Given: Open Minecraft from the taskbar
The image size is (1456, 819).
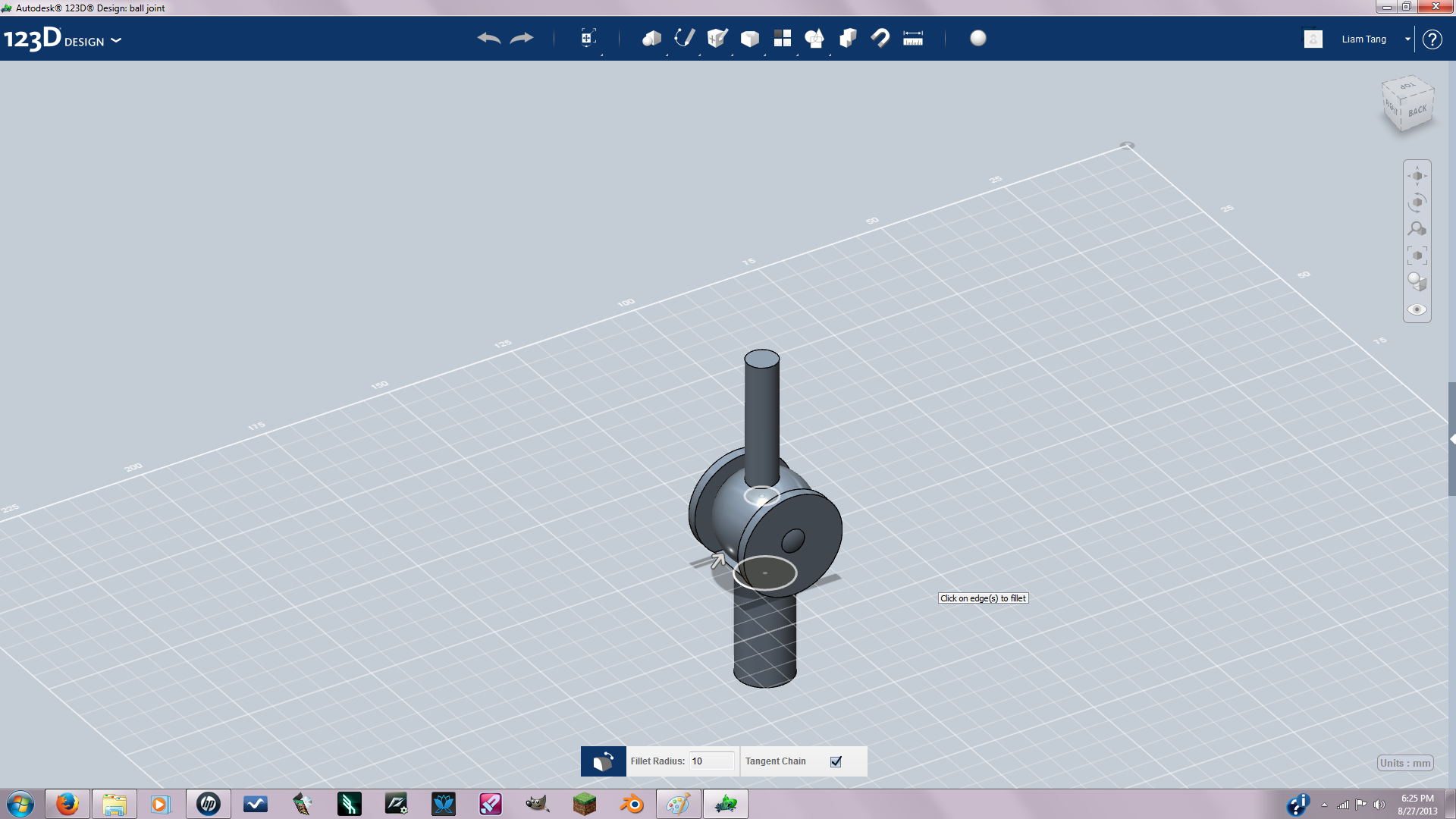Looking at the screenshot, I should [x=584, y=804].
